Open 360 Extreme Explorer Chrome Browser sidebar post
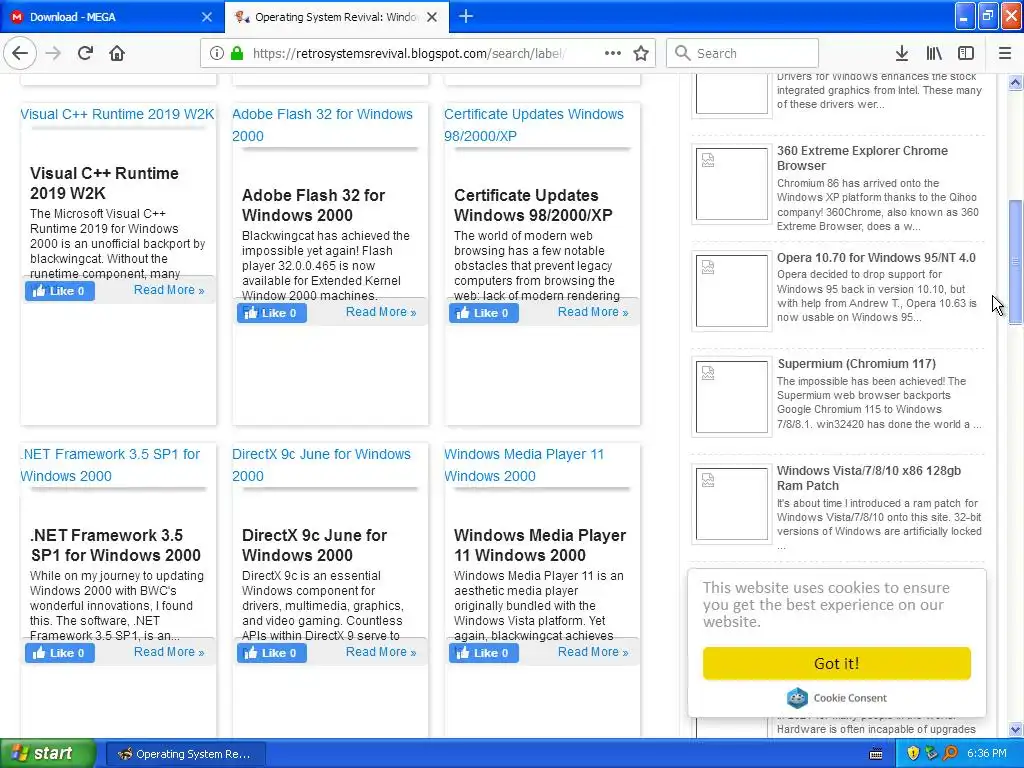1024x768 pixels. click(x=862, y=158)
